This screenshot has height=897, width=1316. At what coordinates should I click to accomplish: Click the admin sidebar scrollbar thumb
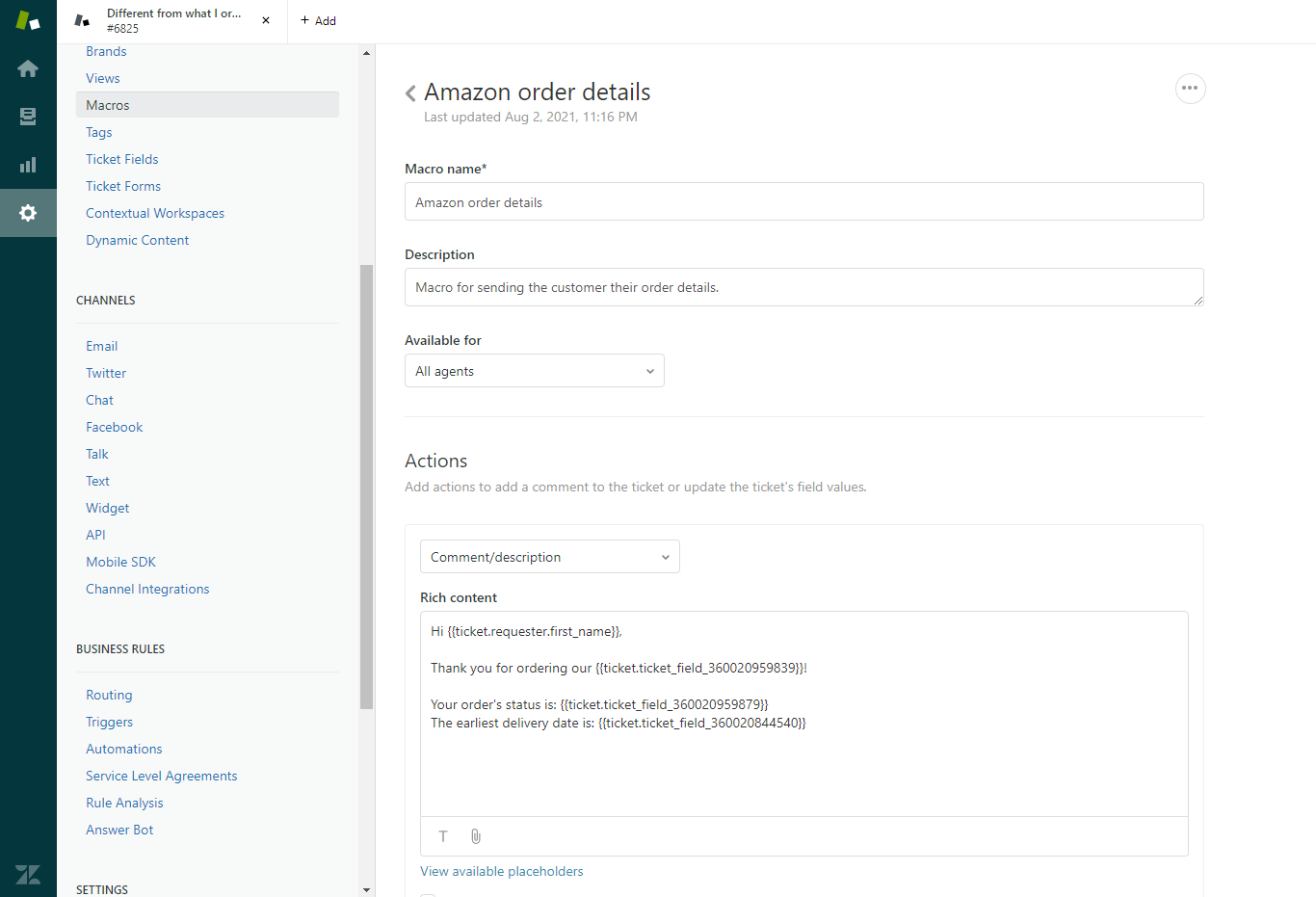[366, 487]
